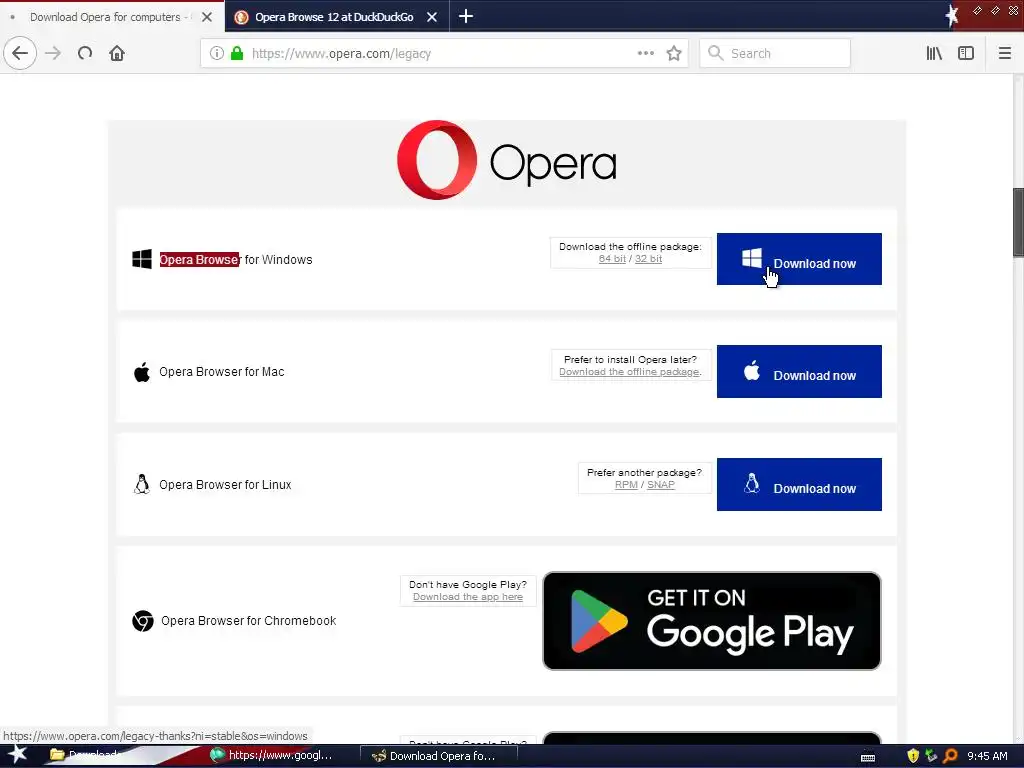Screen dimensions: 1024x768
Task: Bookmark this page with the star
Action: pos(674,53)
